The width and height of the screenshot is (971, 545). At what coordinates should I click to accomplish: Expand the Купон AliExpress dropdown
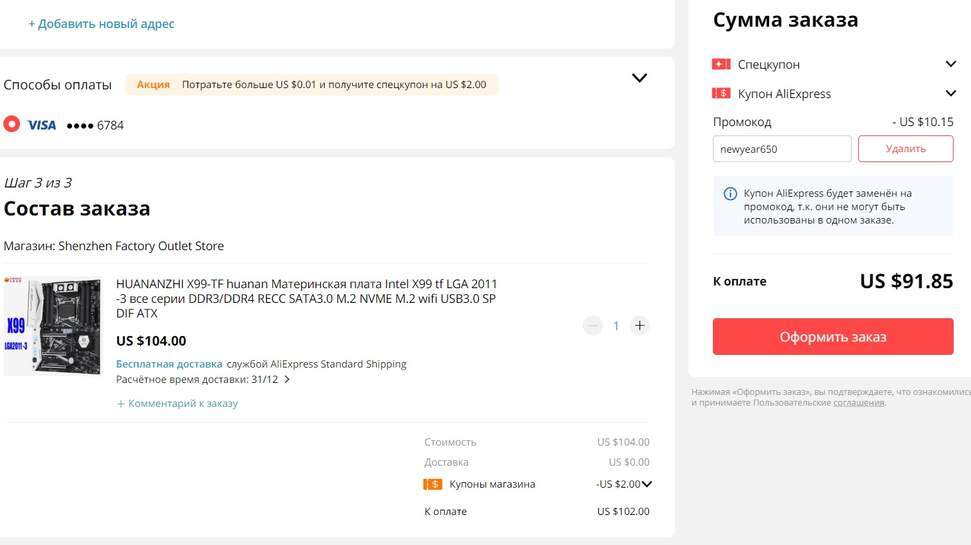tap(950, 93)
